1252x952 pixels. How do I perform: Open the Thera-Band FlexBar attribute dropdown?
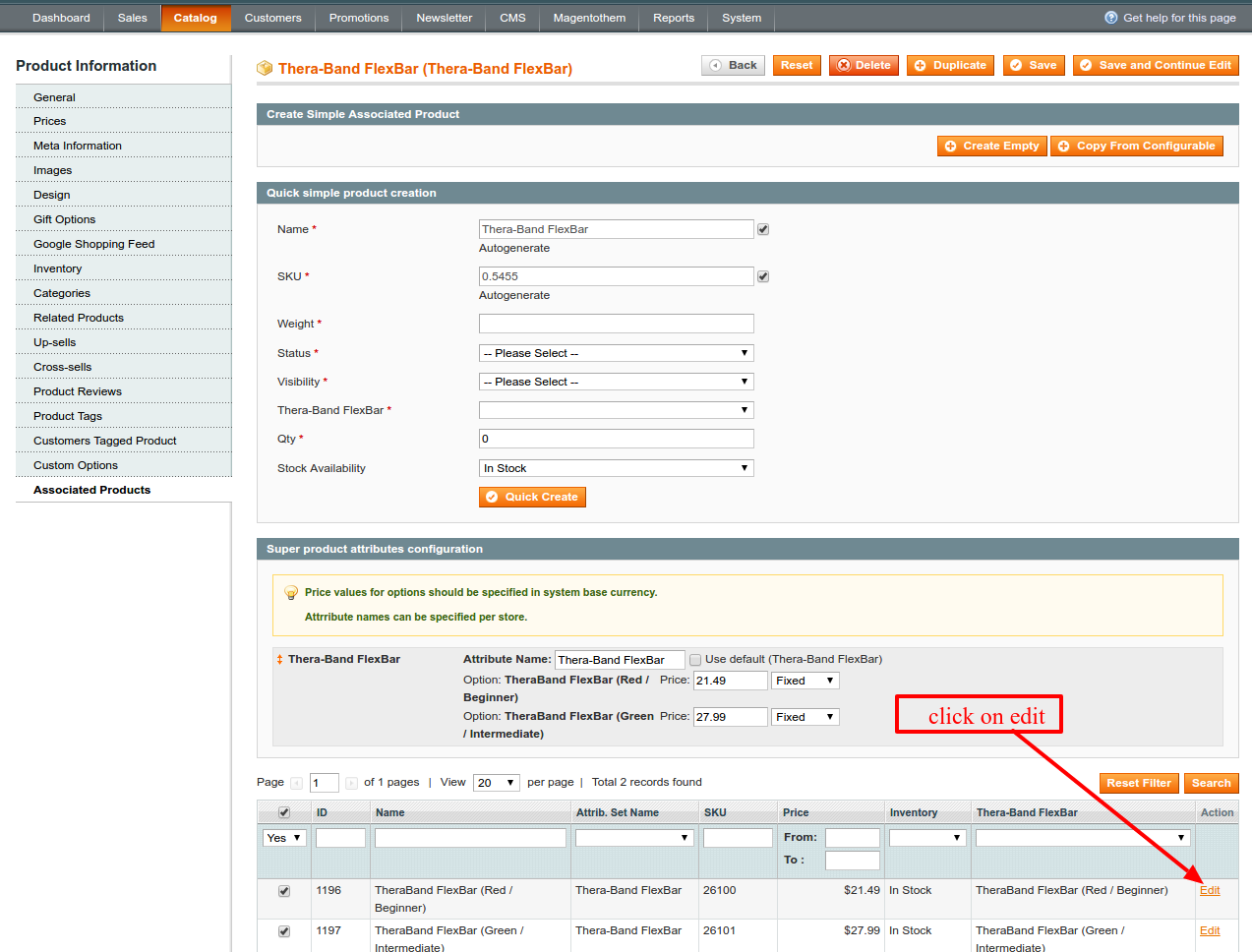(x=617, y=410)
